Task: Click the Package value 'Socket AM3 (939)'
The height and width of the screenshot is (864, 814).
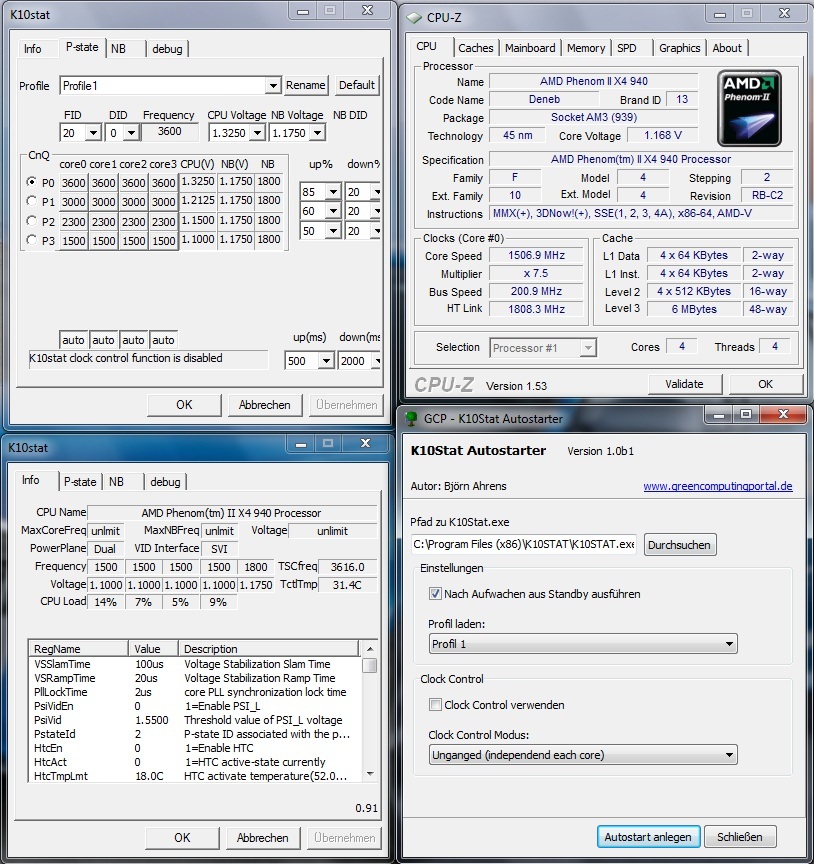Action: (x=594, y=117)
